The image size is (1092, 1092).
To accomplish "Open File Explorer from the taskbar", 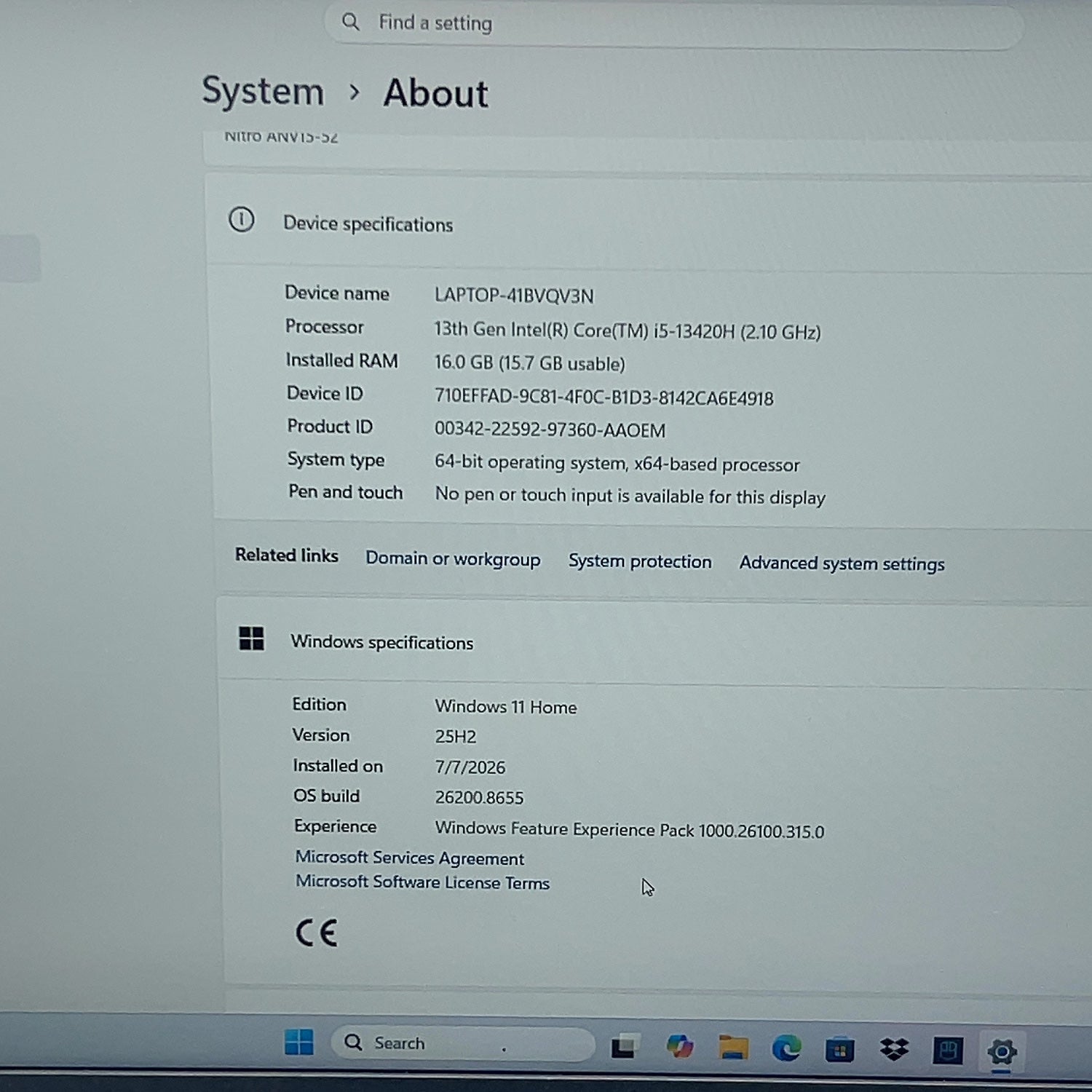I will pyautogui.click(x=733, y=1048).
